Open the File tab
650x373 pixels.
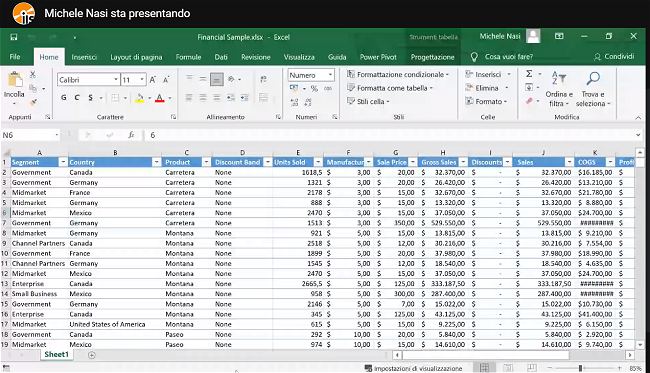pos(15,57)
